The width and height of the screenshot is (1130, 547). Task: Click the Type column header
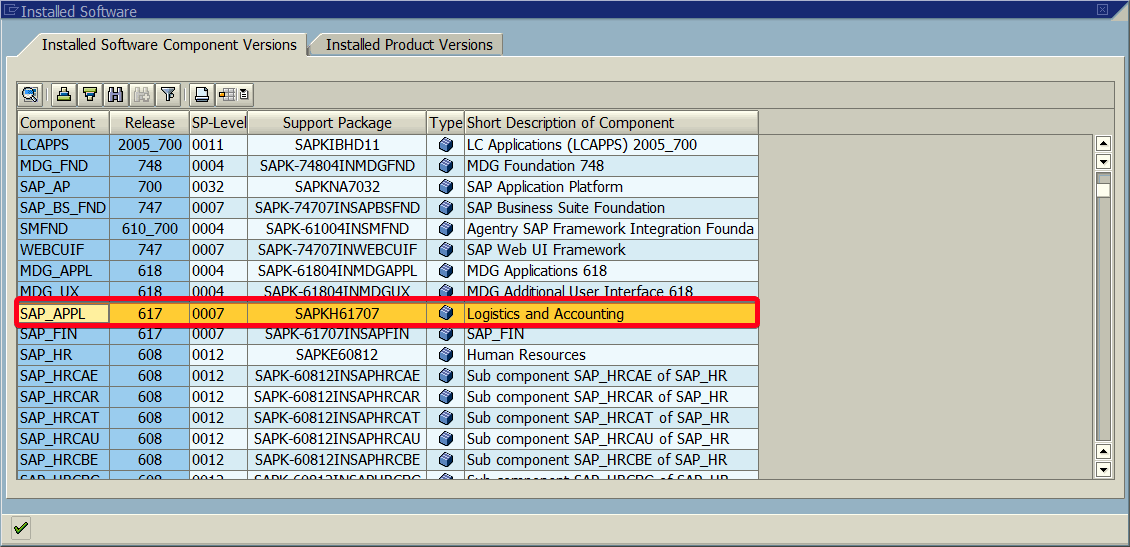click(445, 123)
